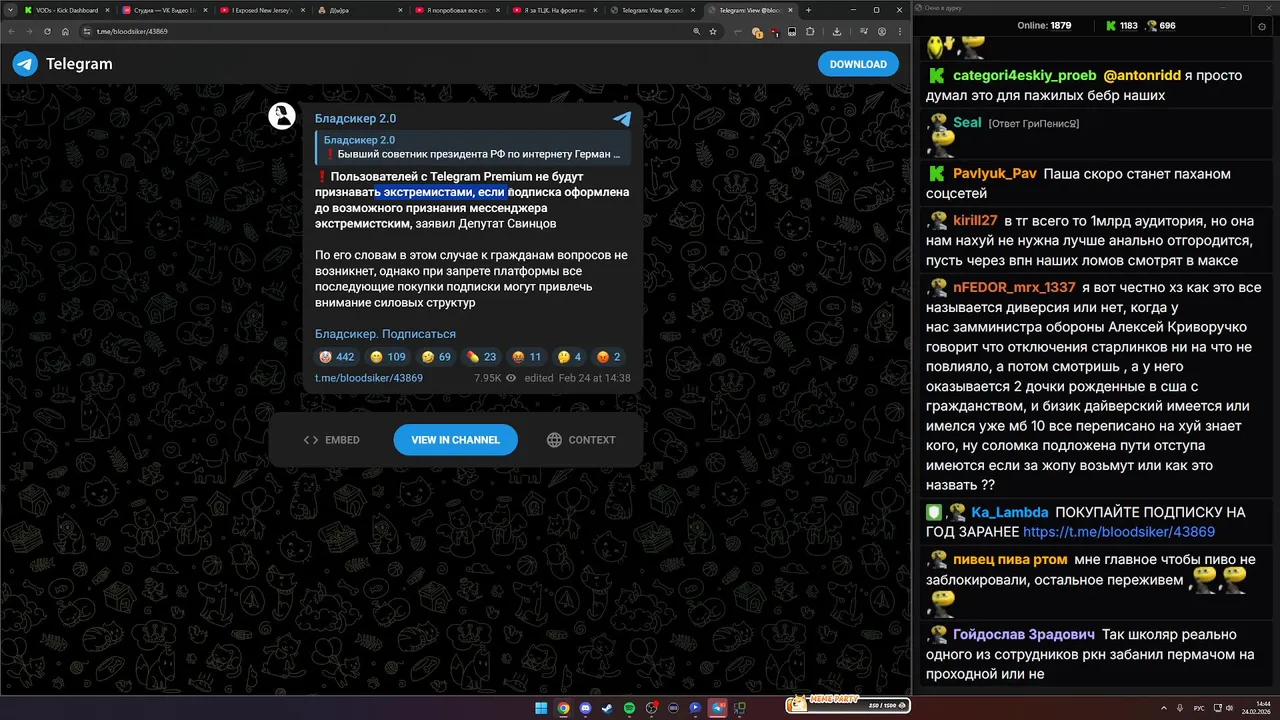Click username Pavlyuk_Pav in chat
Image resolution: width=1280 pixels, height=720 pixels.
(x=995, y=173)
